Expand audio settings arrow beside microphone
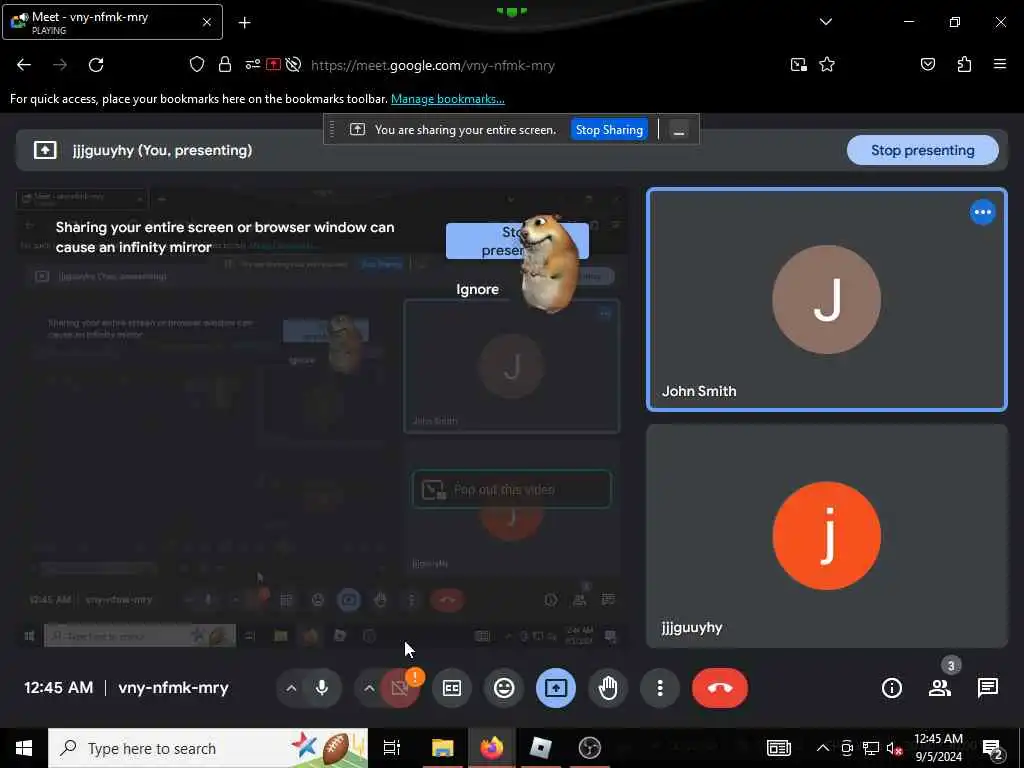The width and height of the screenshot is (1024, 768). [x=291, y=688]
